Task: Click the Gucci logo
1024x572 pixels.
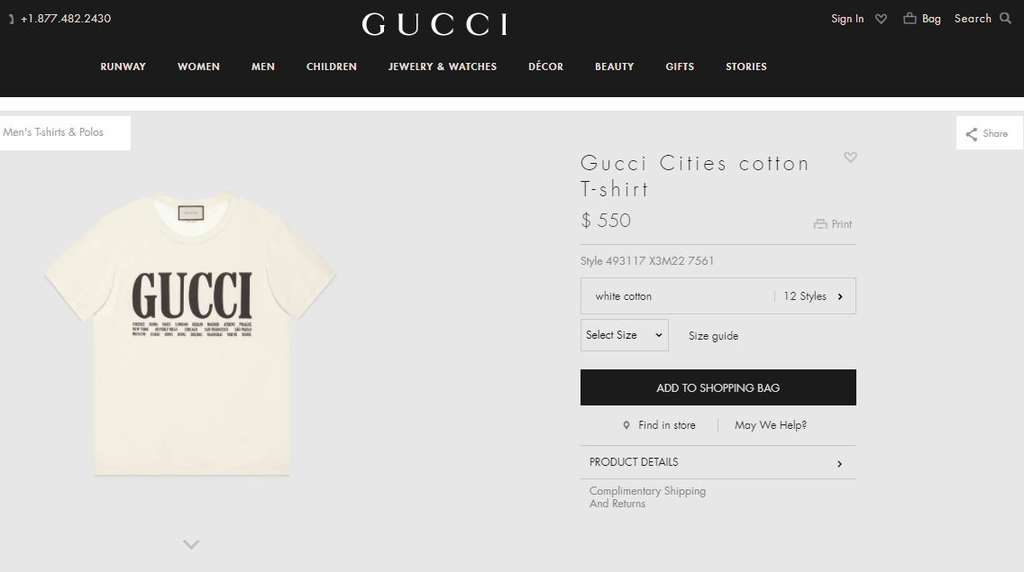Action: 435,24
